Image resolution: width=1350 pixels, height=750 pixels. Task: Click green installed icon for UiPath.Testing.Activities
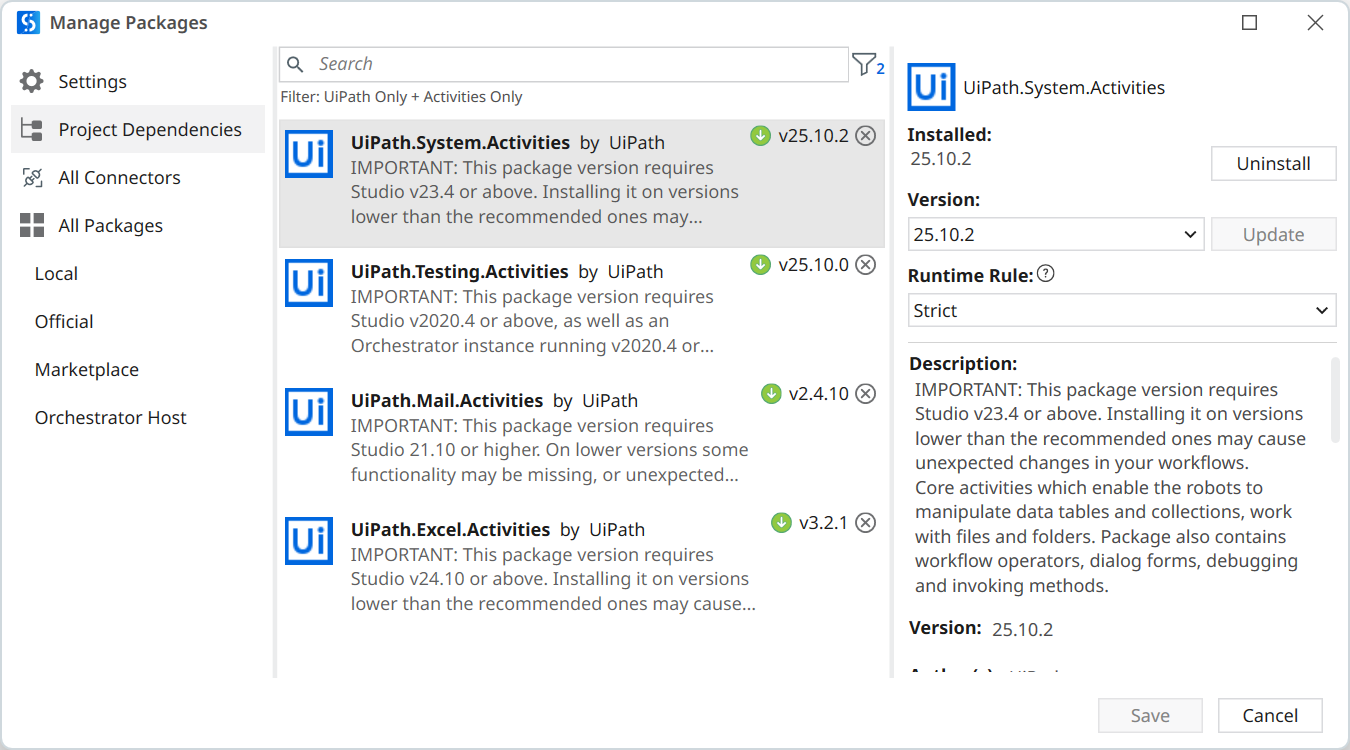click(760, 265)
